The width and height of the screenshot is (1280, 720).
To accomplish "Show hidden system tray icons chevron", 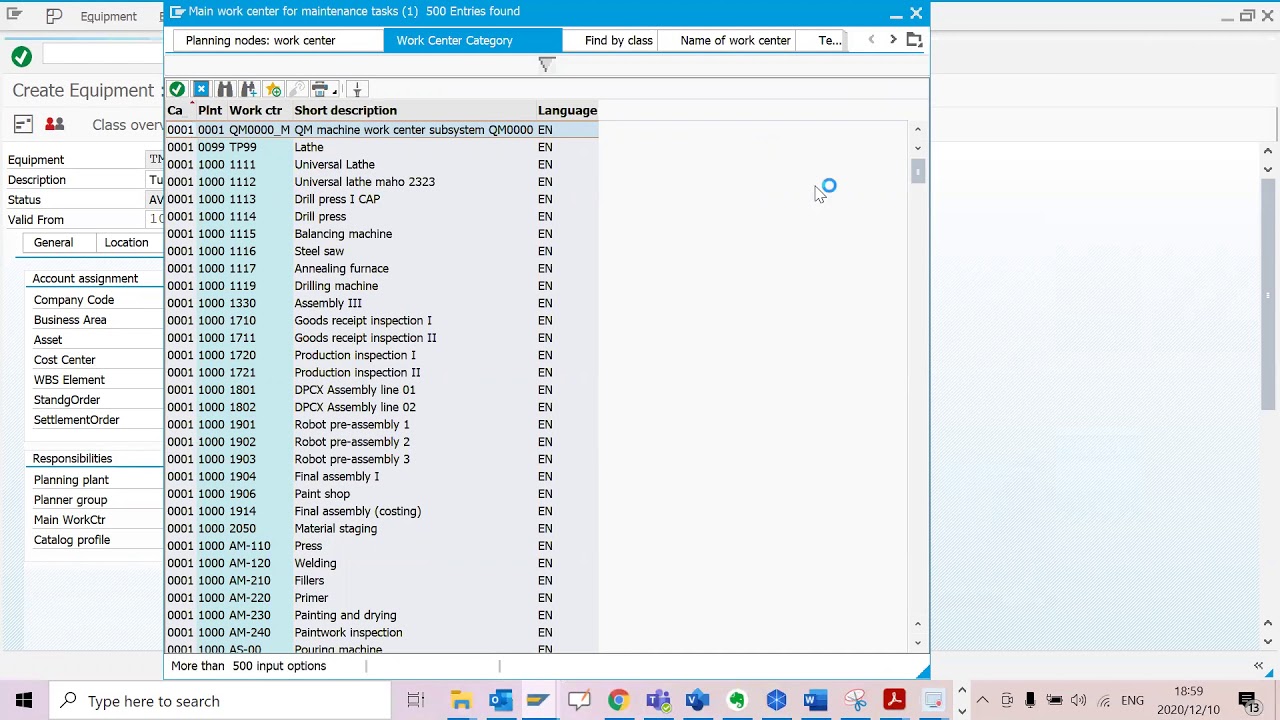I will click(982, 701).
